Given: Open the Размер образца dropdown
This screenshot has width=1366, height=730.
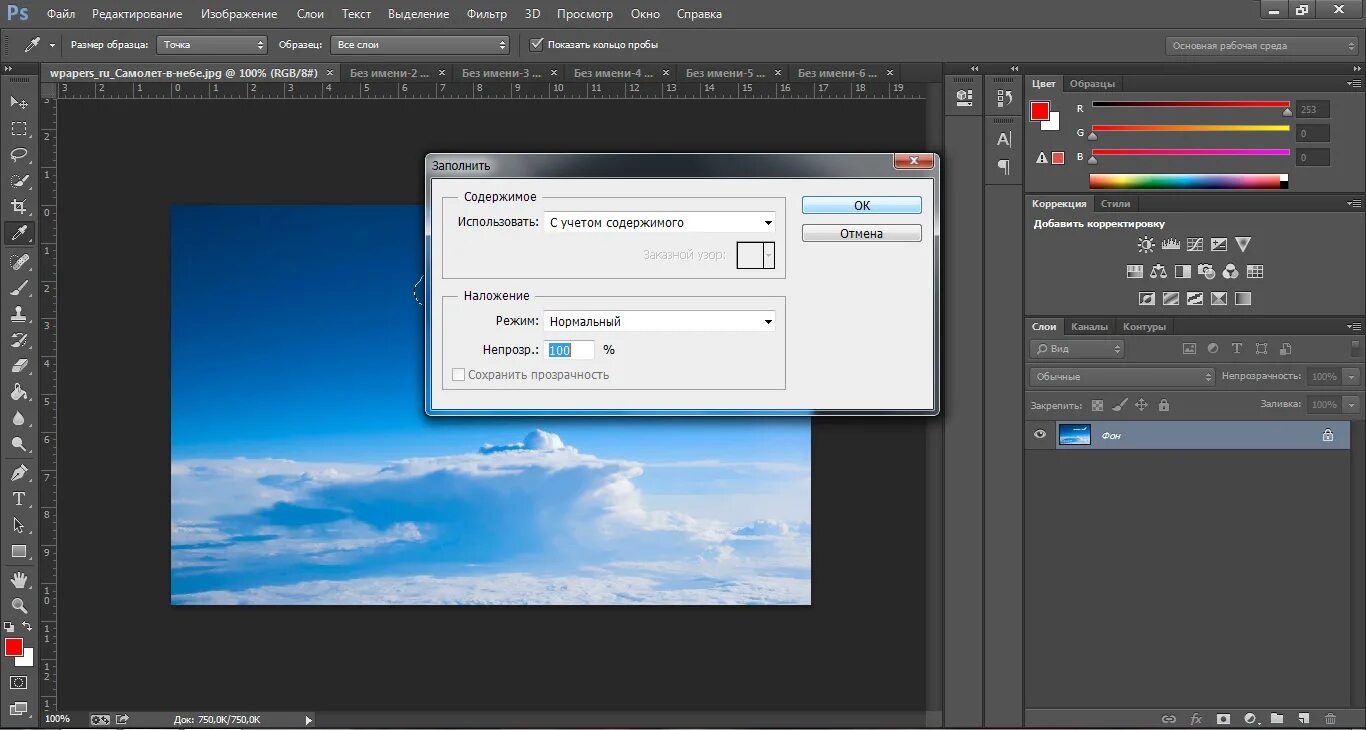Looking at the screenshot, I should pos(212,45).
